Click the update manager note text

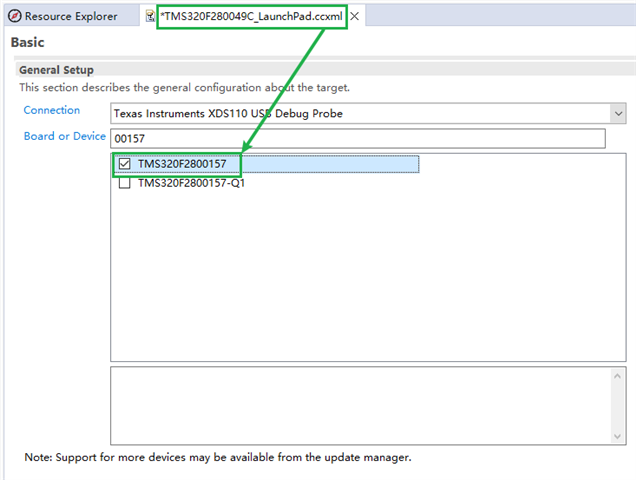coord(218,457)
